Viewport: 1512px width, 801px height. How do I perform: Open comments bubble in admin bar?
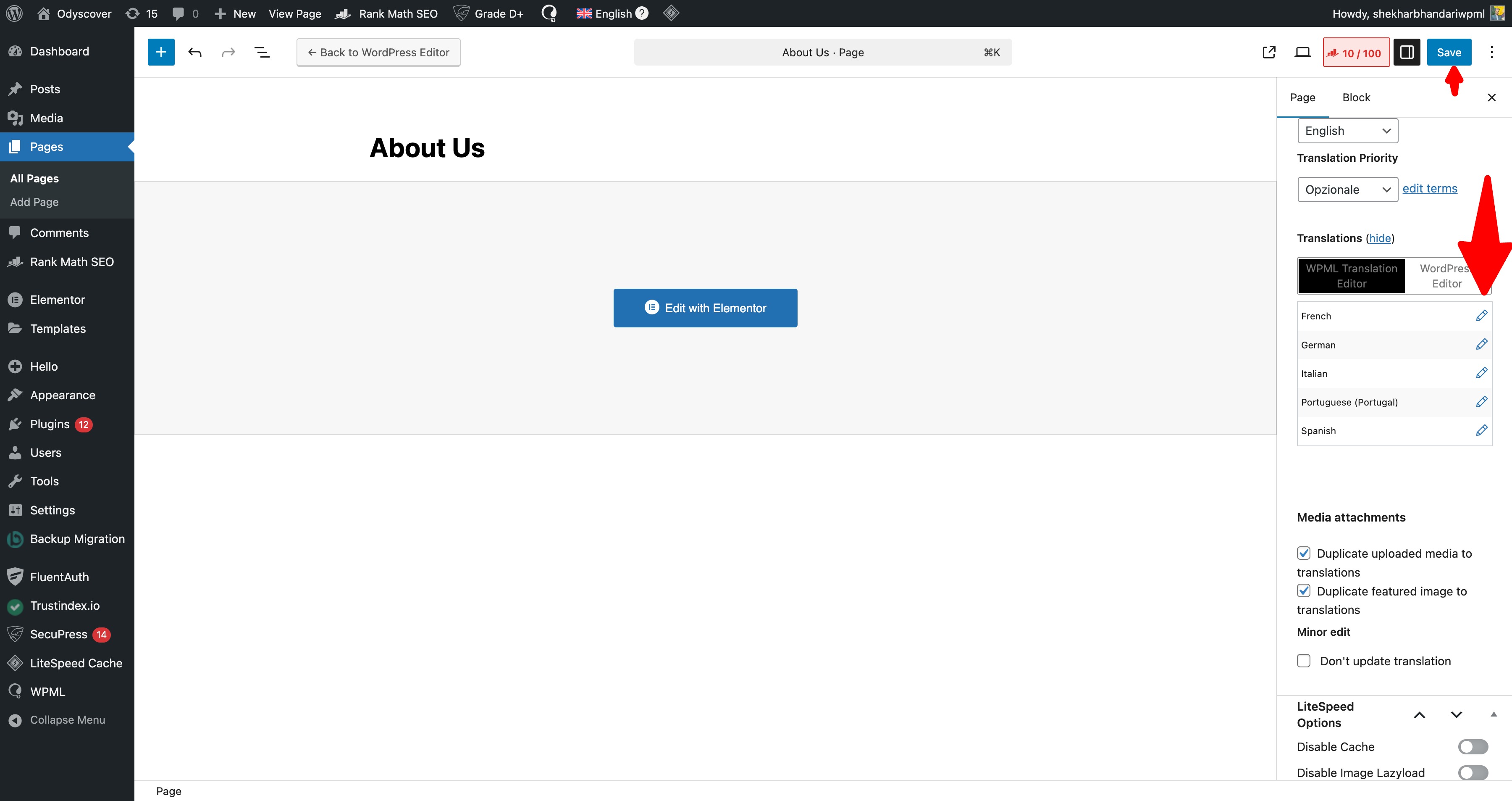coord(186,13)
